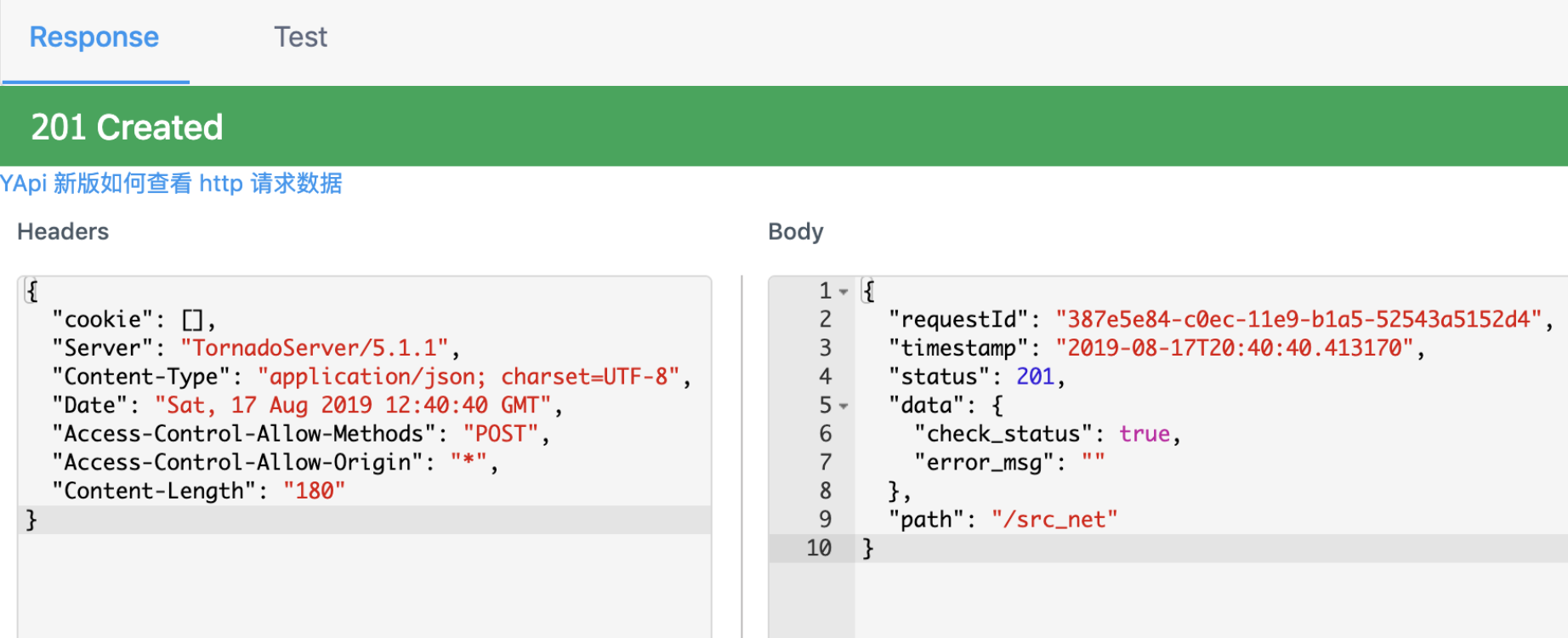1568x638 pixels.
Task: Click the Date header value
Action: point(353,406)
